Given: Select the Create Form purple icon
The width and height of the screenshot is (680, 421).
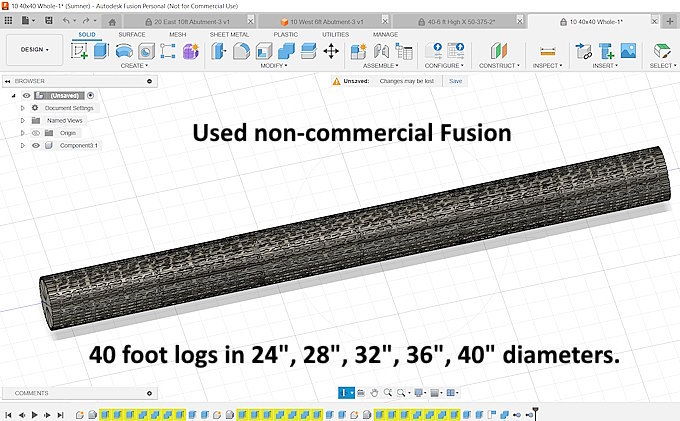Looking at the screenshot, I should (x=190, y=51).
